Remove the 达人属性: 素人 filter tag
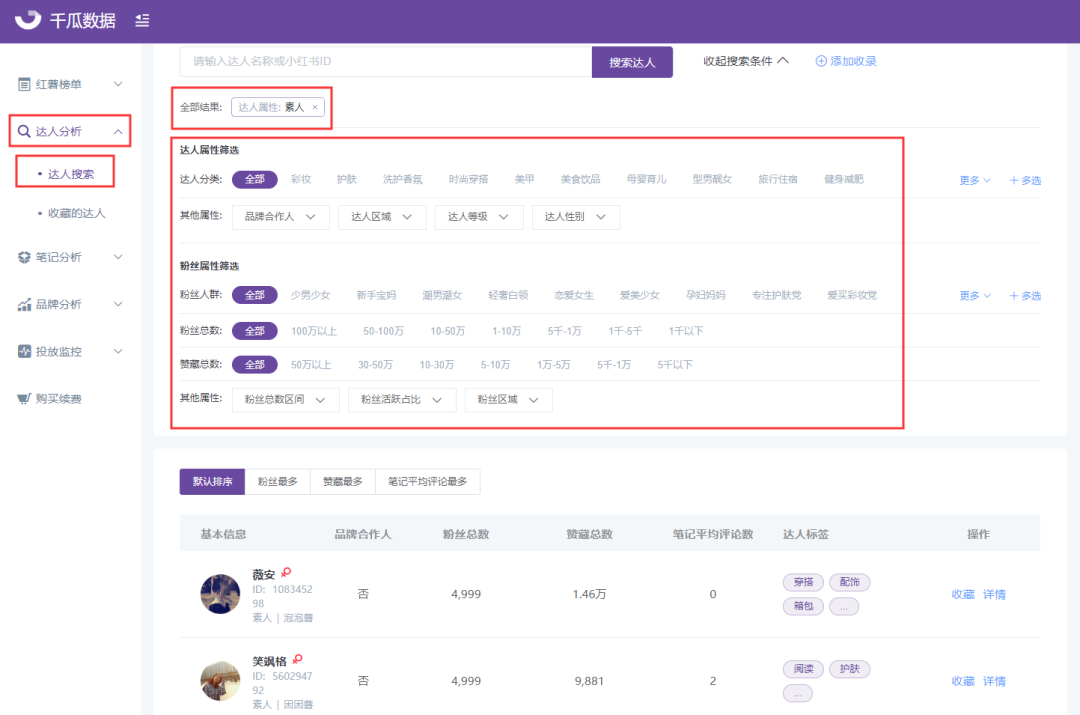 315,107
